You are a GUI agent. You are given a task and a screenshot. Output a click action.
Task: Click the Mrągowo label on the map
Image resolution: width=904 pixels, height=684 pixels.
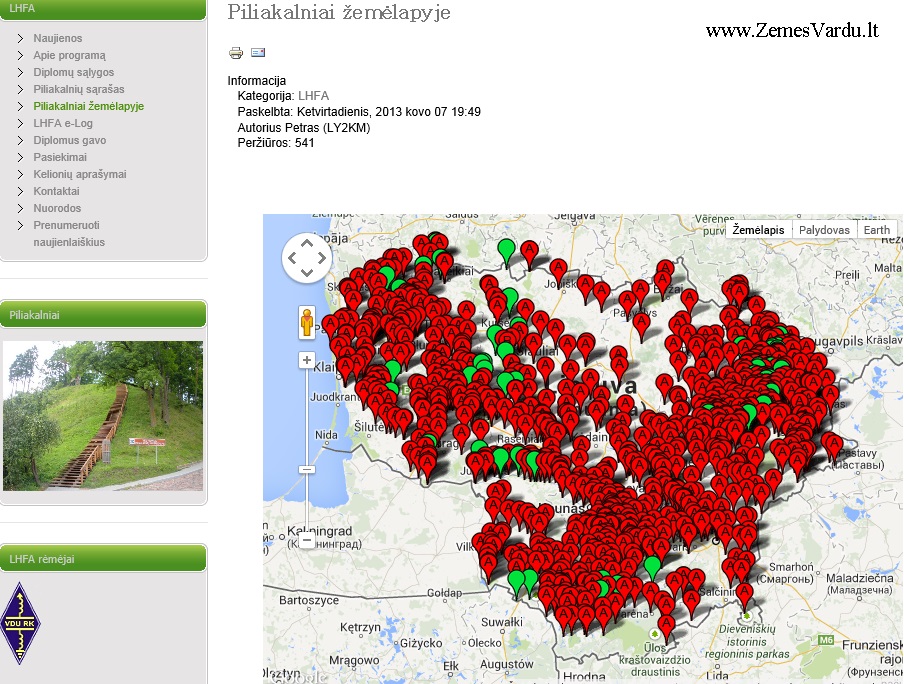[x=354, y=660]
